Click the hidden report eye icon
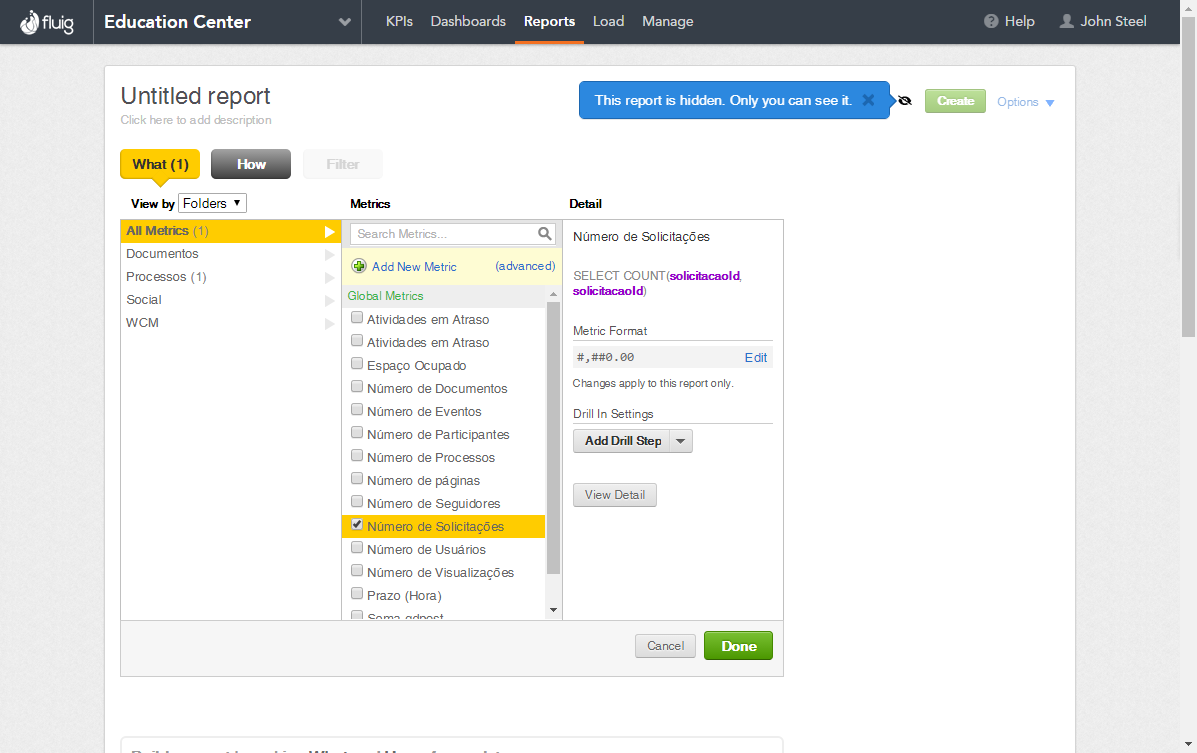Viewport: 1197px width, 753px height. pyautogui.click(x=905, y=101)
